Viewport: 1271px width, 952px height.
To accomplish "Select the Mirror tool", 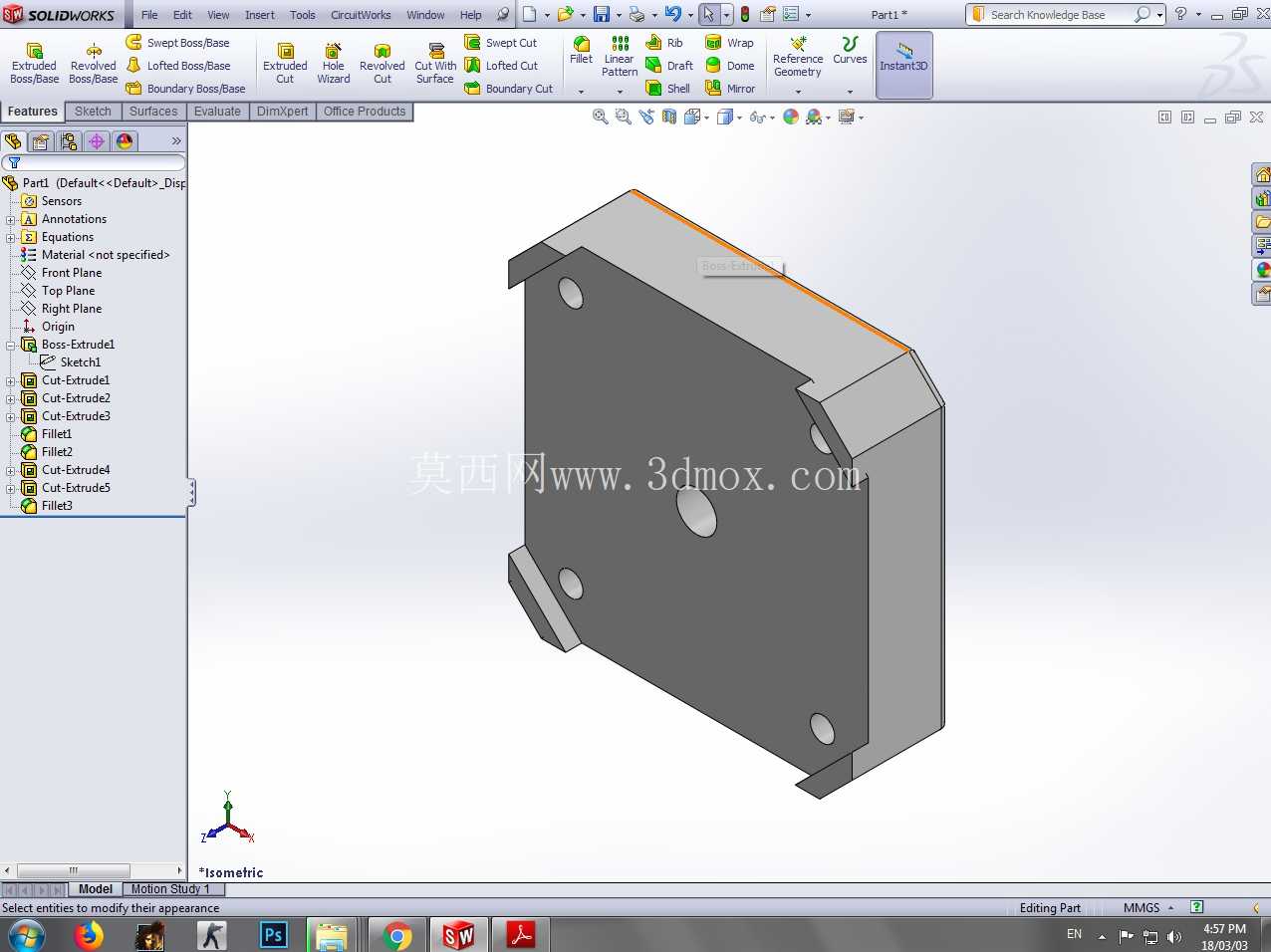I will click(x=730, y=89).
